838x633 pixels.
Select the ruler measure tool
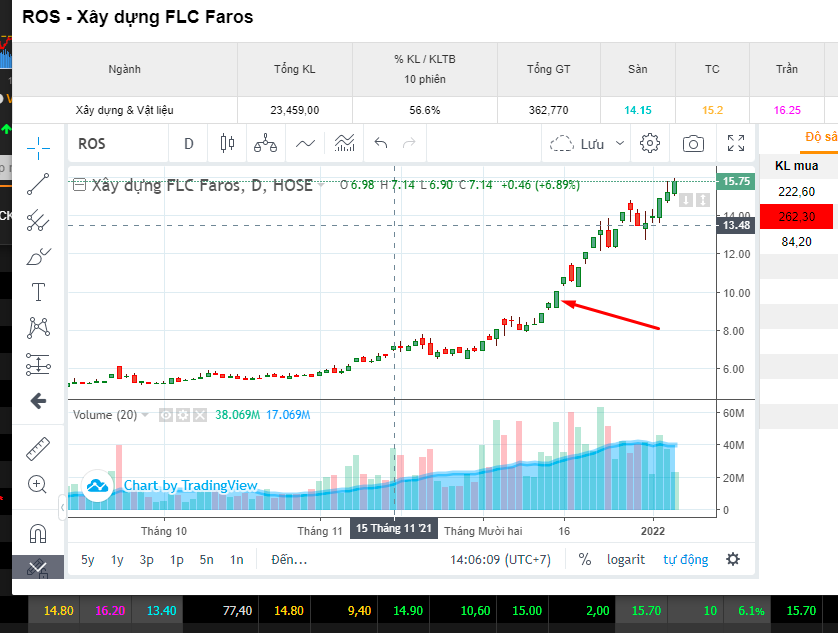click(x=38, y=447)
